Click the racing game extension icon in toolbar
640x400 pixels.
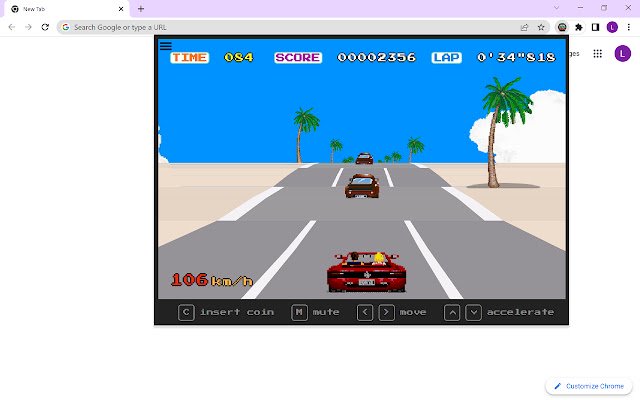tap(562, 27)
